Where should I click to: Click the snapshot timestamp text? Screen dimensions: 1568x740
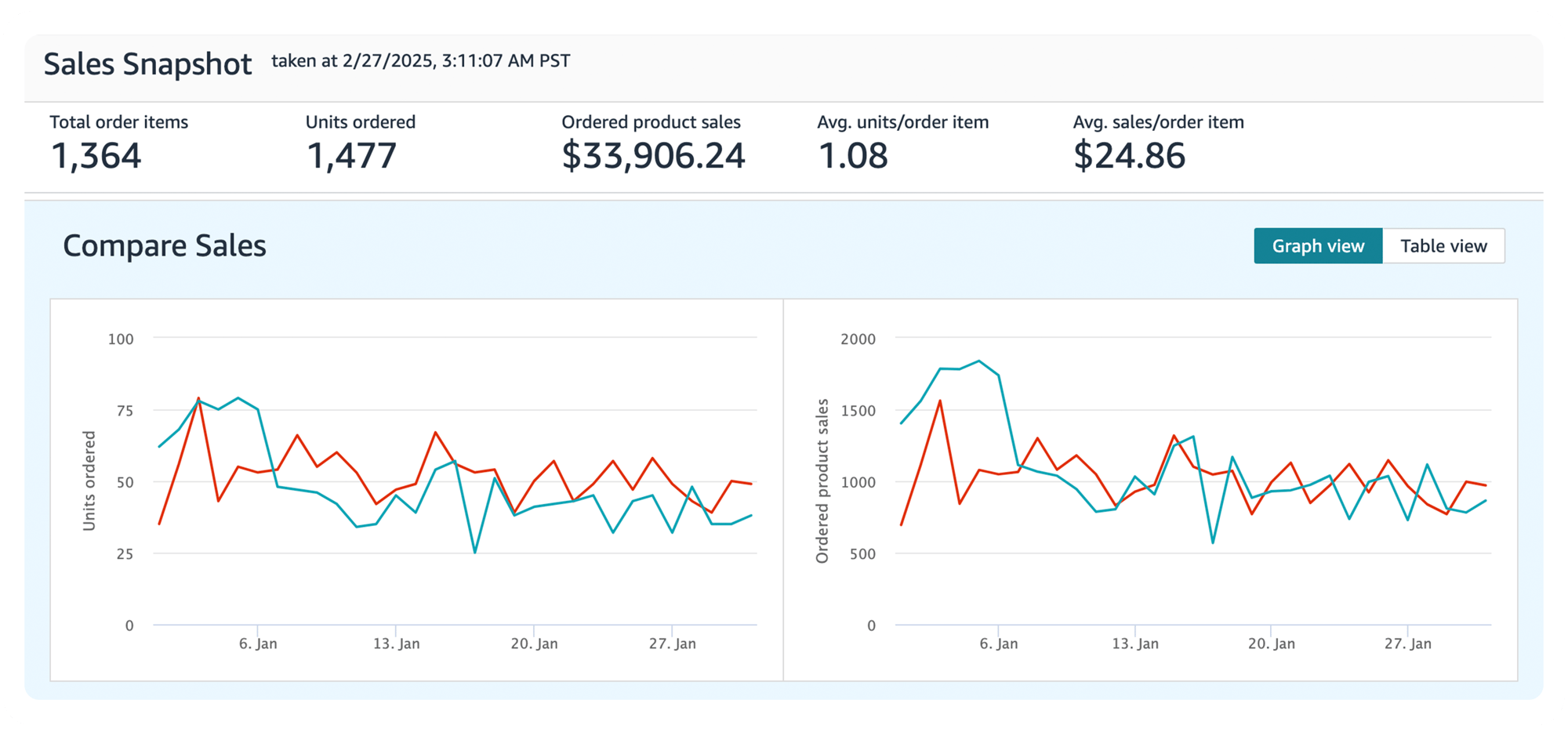tap(420, 61)
